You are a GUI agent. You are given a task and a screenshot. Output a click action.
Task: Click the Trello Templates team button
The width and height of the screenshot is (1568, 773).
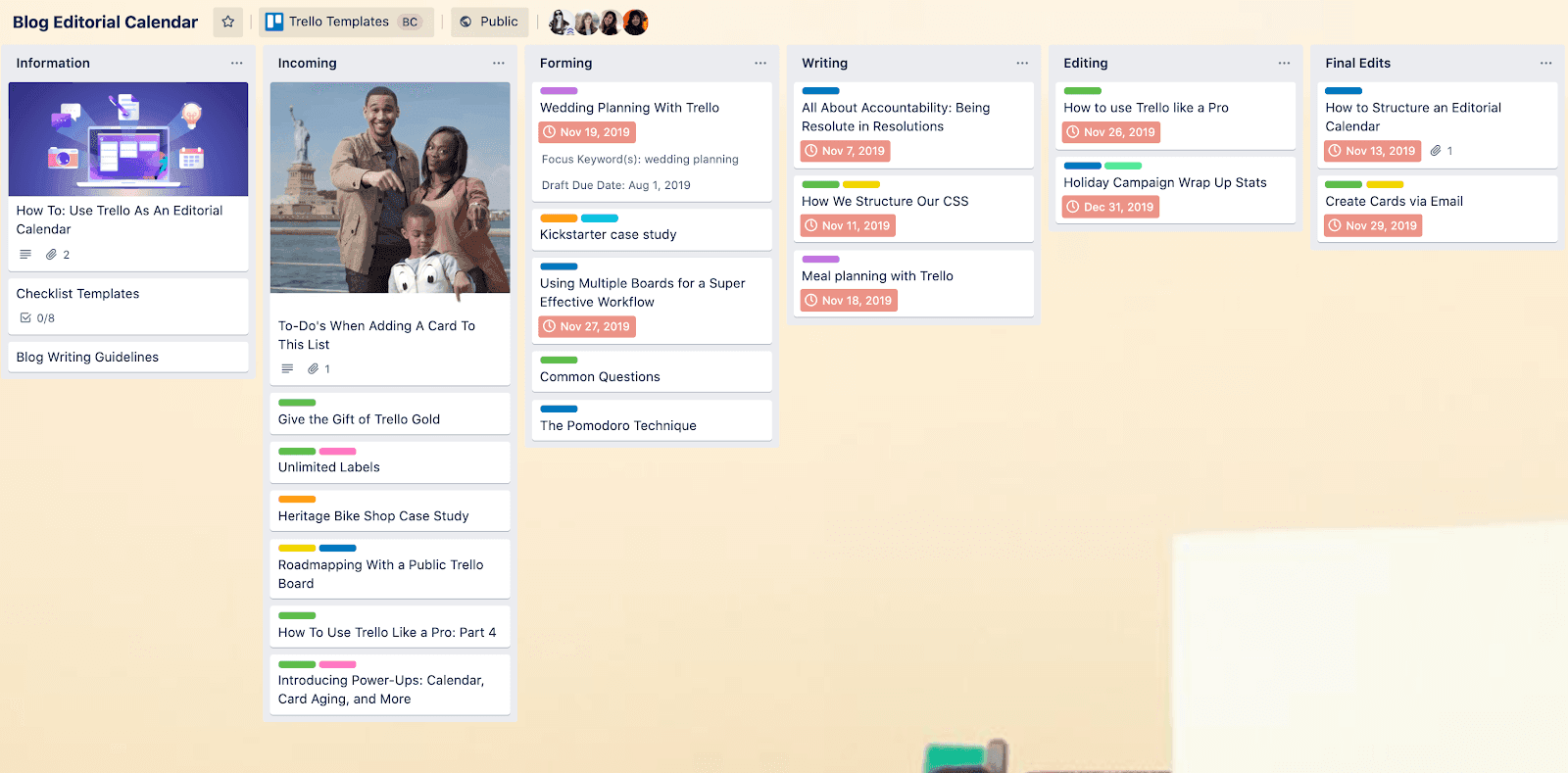pyautogui.click(x=346, y=22)
